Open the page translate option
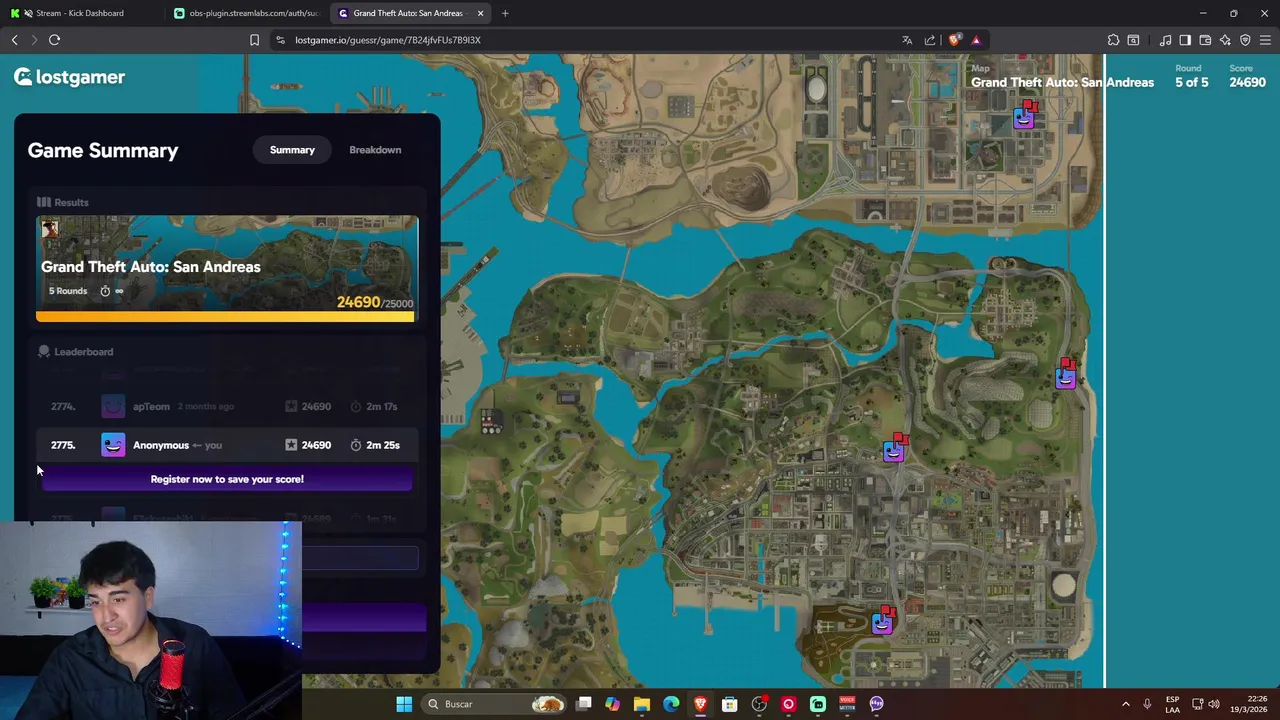The image size is (1280, 720). tap(907, 40)
